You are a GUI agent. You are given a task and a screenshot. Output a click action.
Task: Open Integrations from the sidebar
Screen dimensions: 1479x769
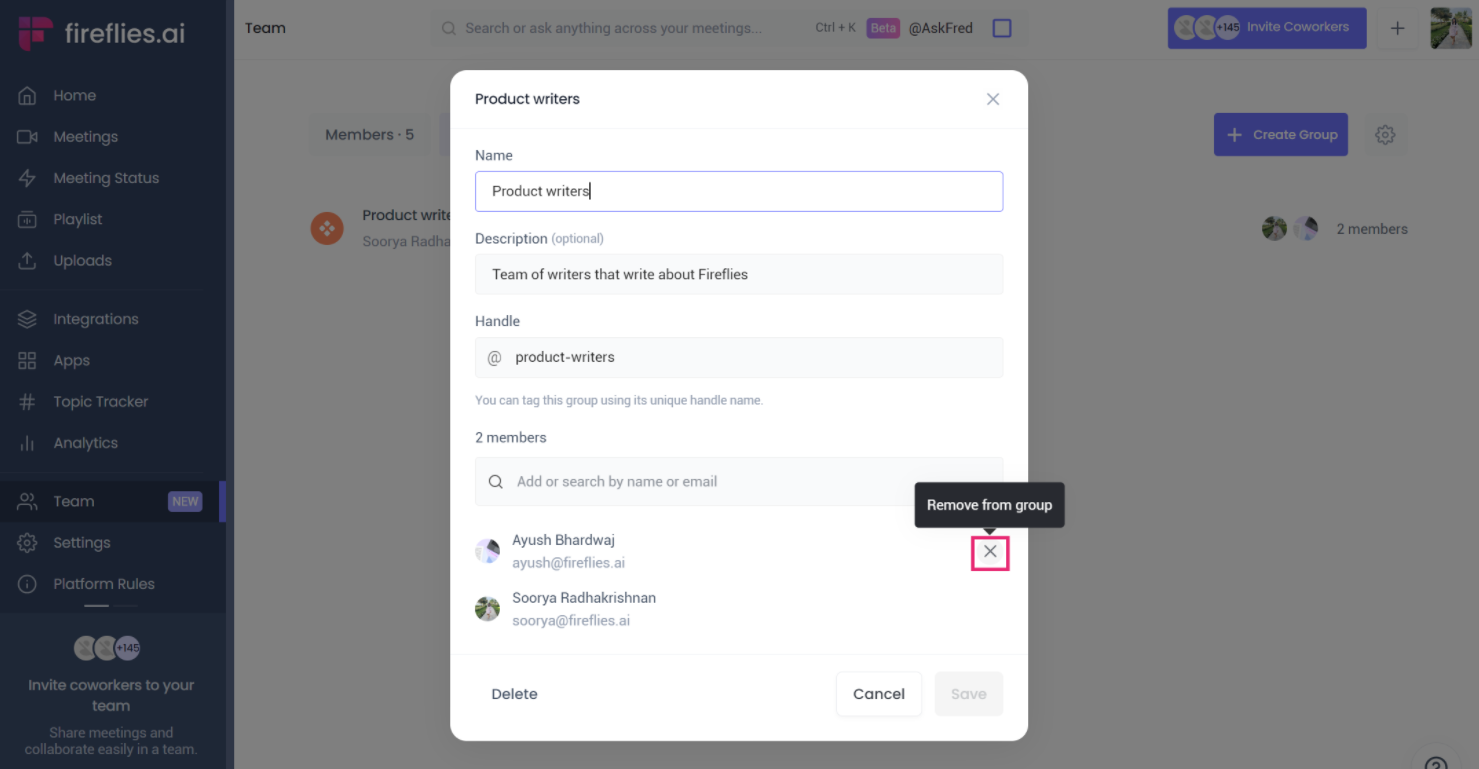tap(96, 318)
